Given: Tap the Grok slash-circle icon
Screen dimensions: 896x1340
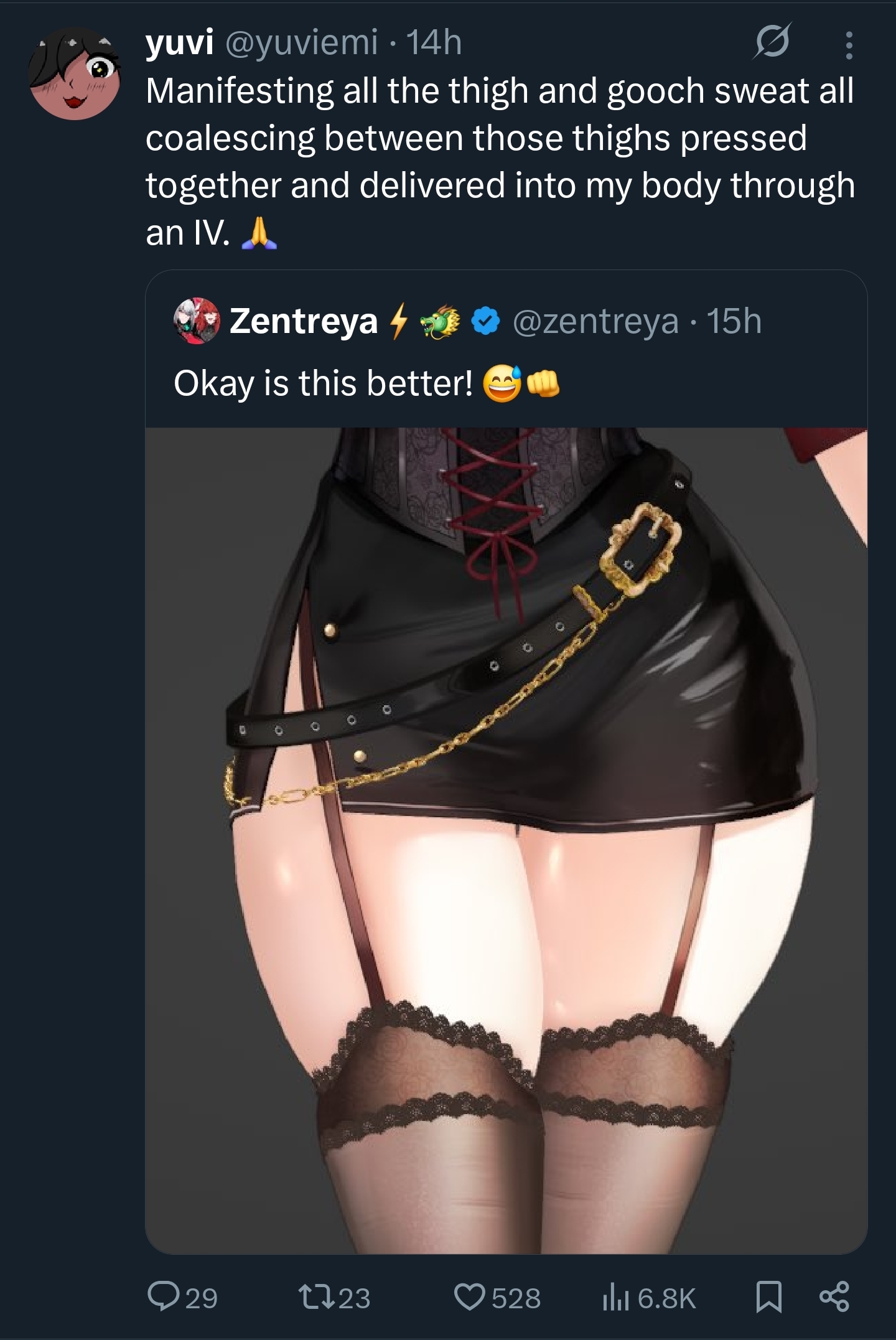Looking at the screenshot, I should (x=773, y=42).
